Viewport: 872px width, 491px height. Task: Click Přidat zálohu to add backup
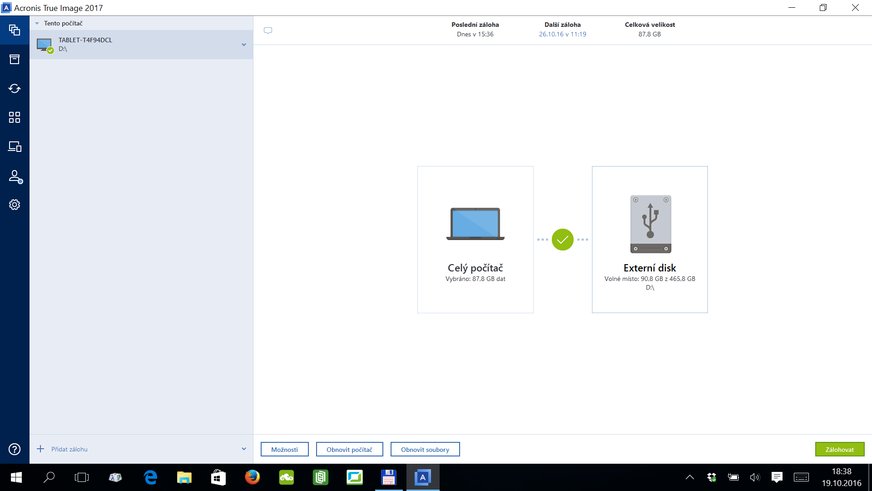click(x=66, y=449)
